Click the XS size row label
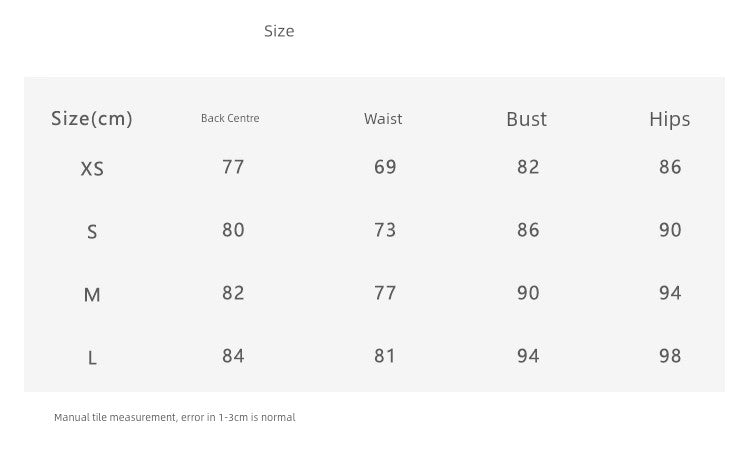This screenshot has width=750, height=450. tap(92, 169)
